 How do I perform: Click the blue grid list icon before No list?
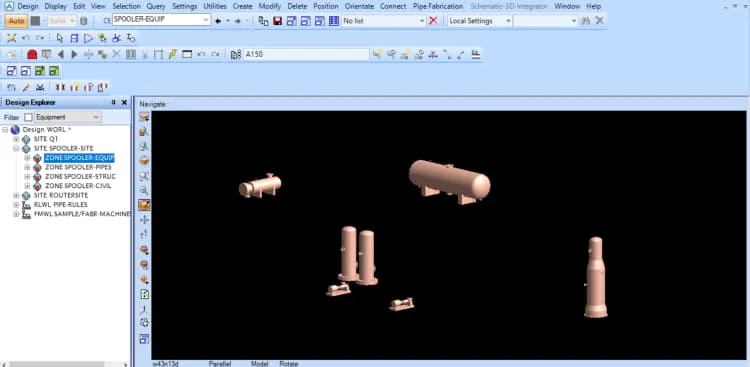point(334,21)
